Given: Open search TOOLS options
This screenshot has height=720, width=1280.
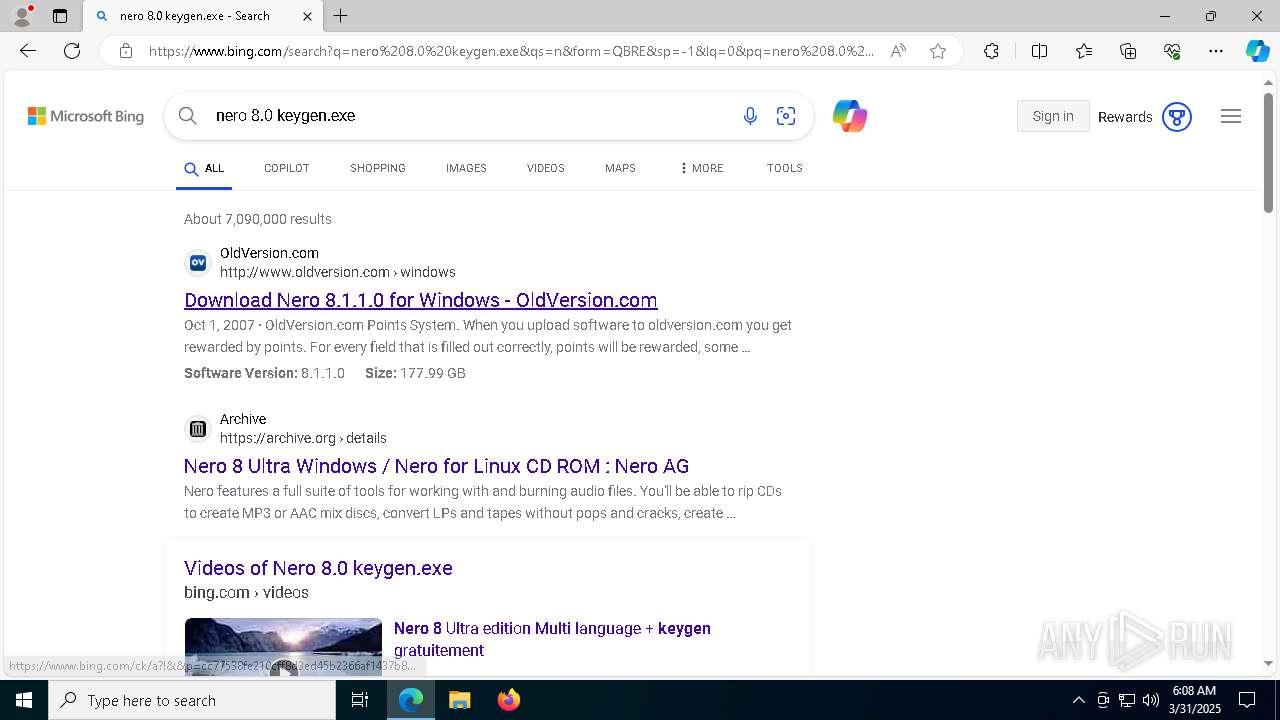Looking at the screenshot, I should (x=785, y=168).
